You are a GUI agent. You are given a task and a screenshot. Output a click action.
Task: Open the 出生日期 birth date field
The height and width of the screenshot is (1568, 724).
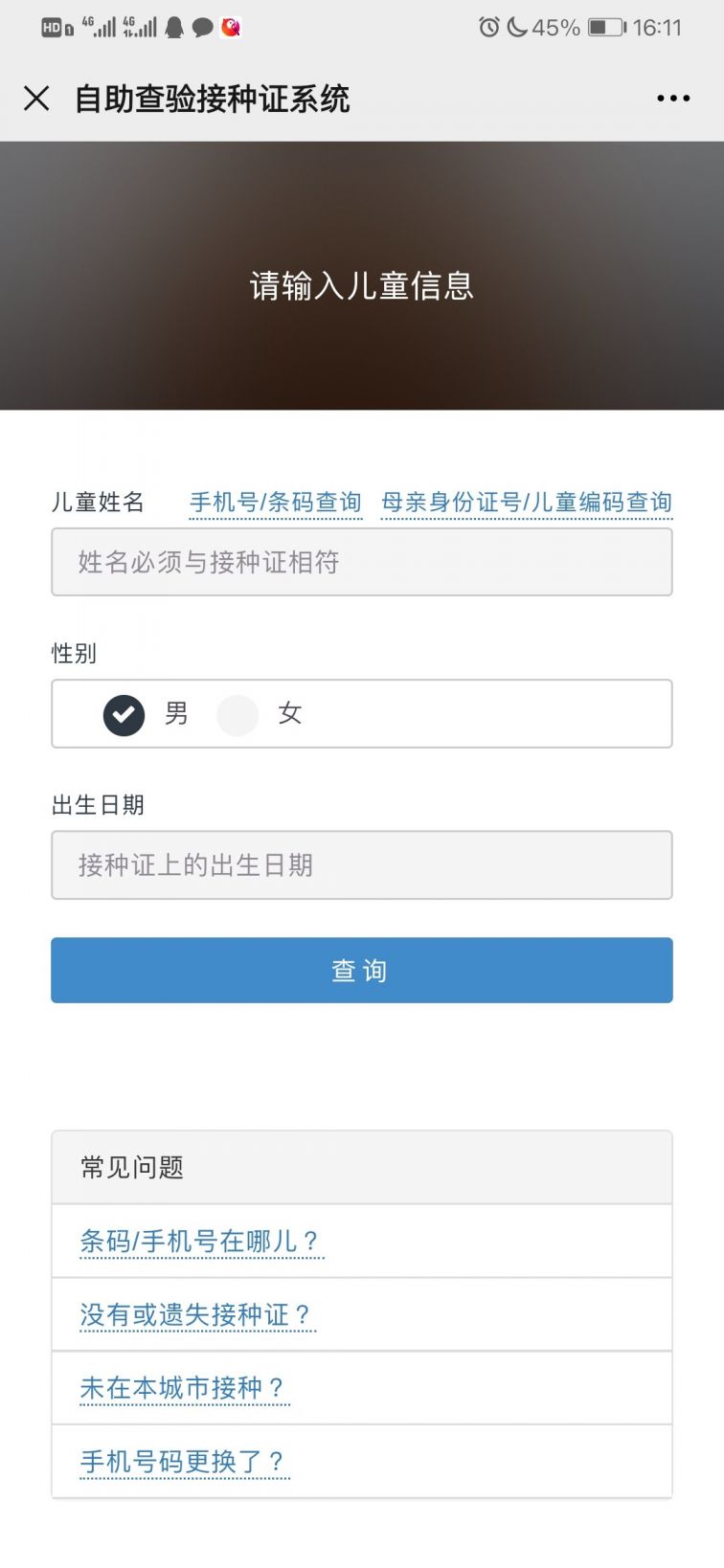point(362,865)
